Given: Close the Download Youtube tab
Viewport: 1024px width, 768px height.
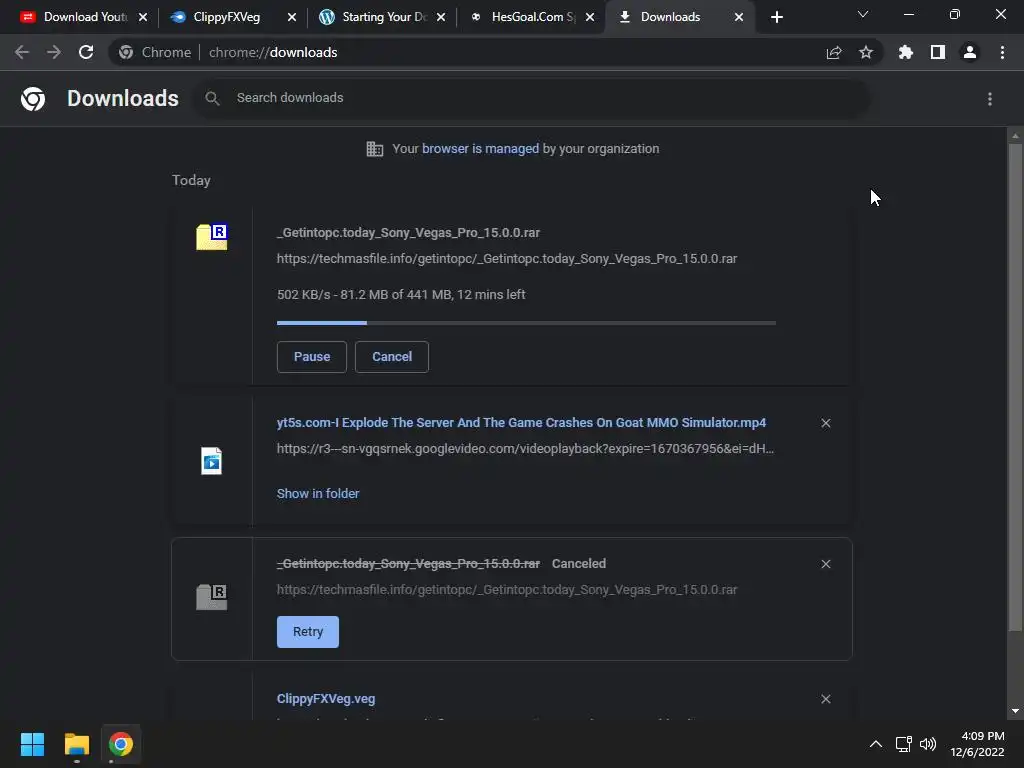Looking at the screenshot, I should [x=143, y=17].
